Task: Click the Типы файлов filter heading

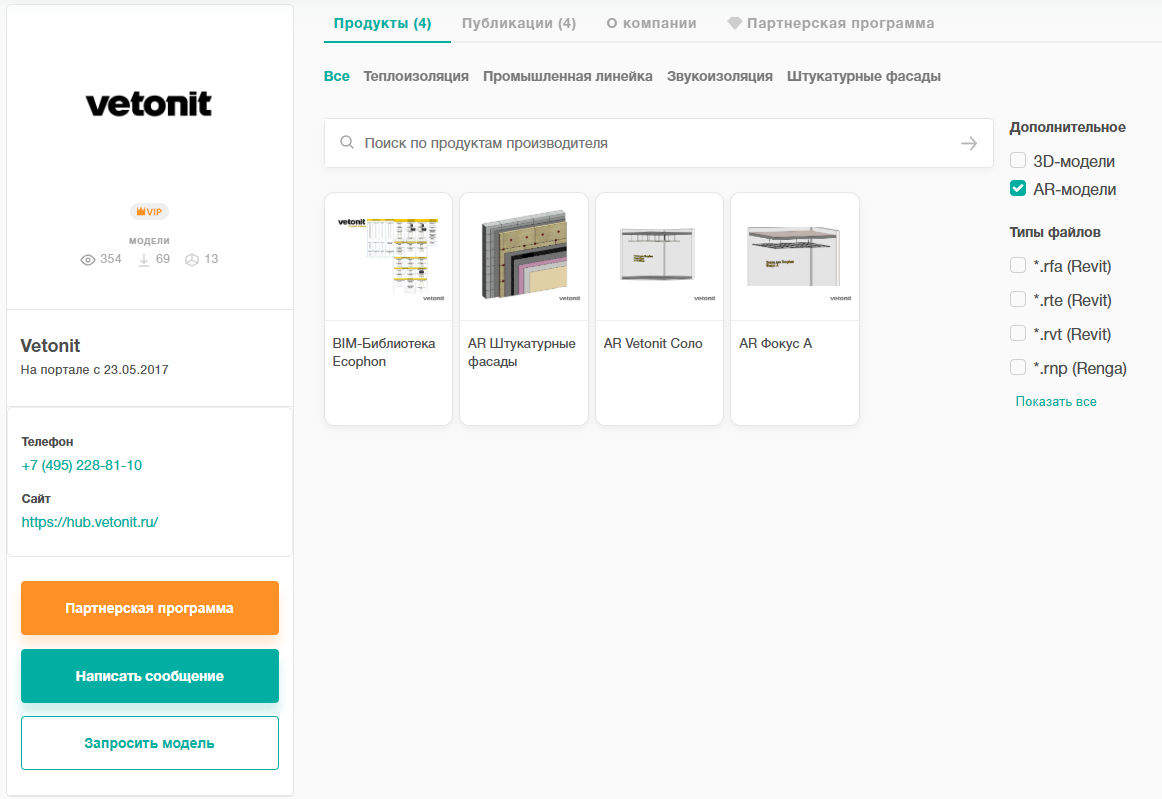Action: coord(1055,232)
